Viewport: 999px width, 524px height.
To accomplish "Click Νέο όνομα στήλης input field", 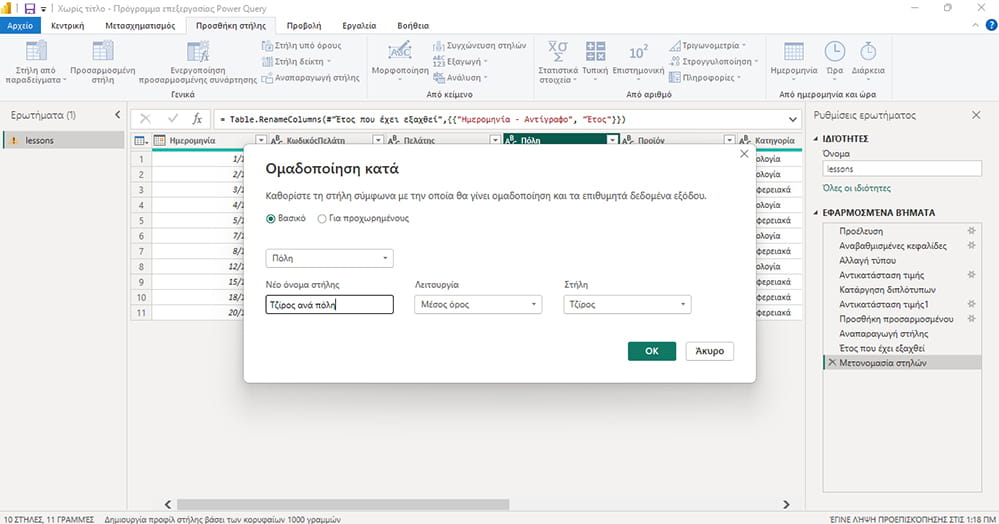I will [x=329, y=305].
